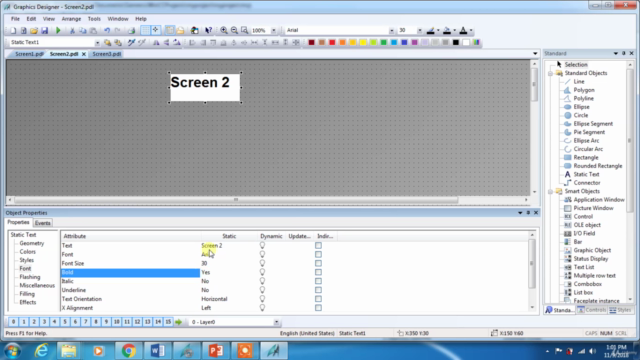
Task: Zoom out with the magnifier minus icon
Action: click(234, 31)
